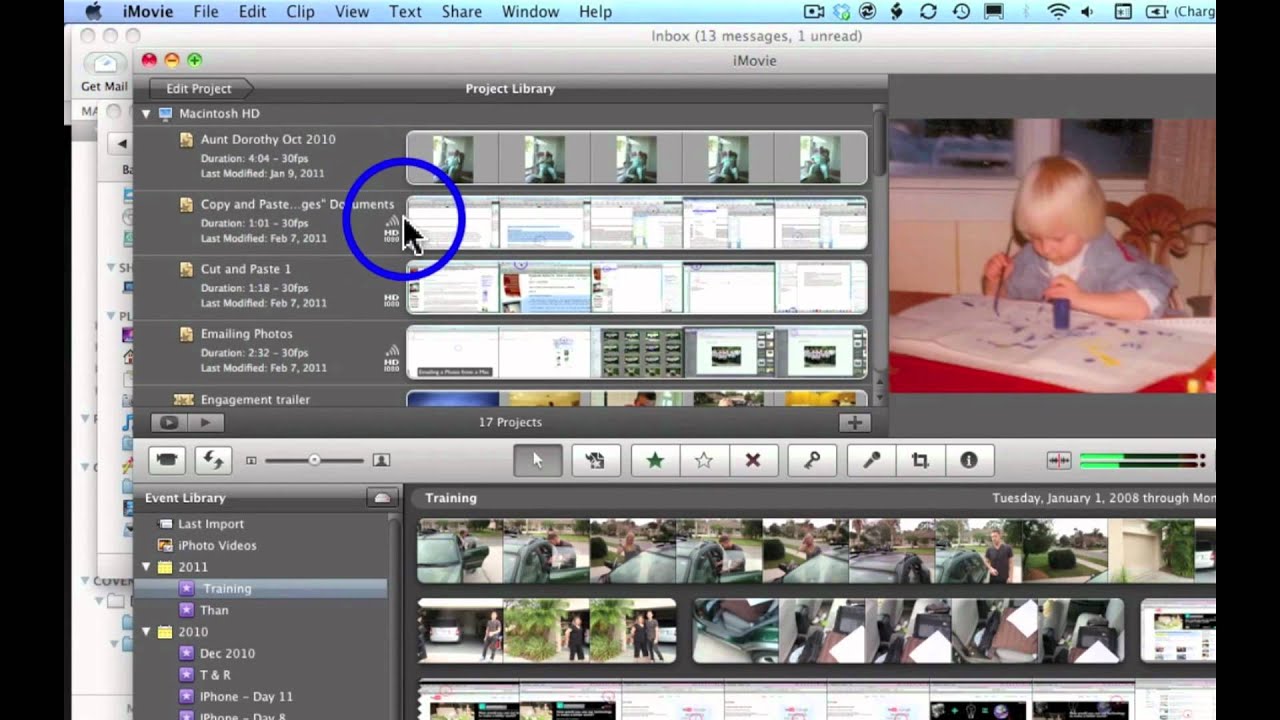
Task: Click the audio level meter
Action: pos(1142,460)
